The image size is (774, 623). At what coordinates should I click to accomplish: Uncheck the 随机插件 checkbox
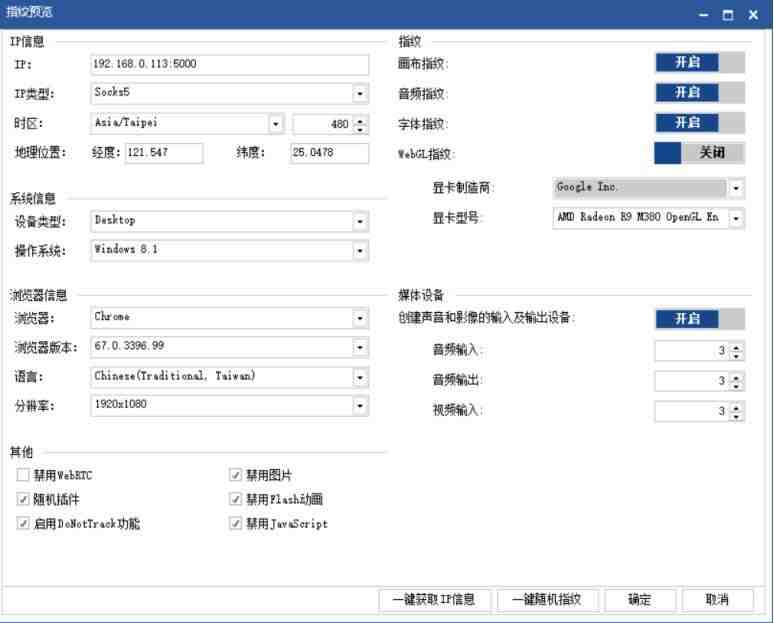23,499
